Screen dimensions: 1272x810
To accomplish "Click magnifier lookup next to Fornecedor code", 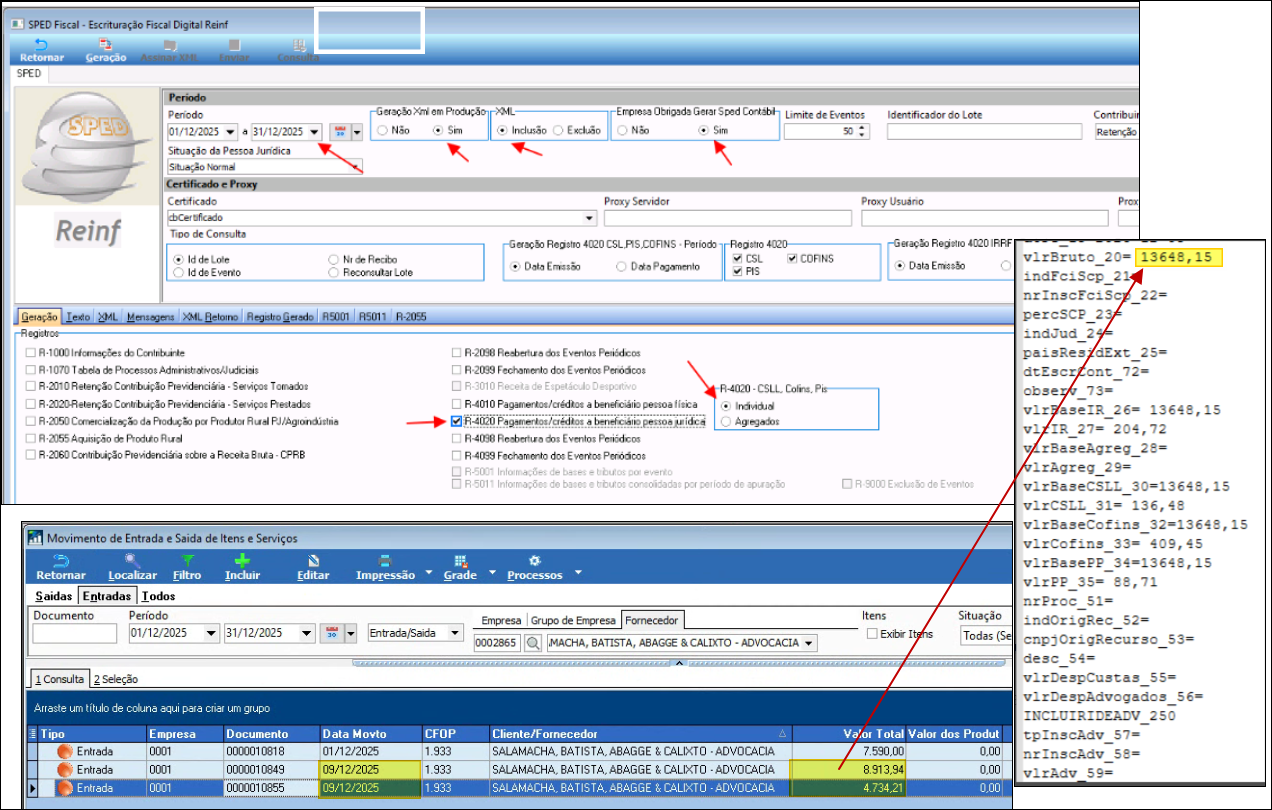I will pyautogui.click(x=533, y=643).
